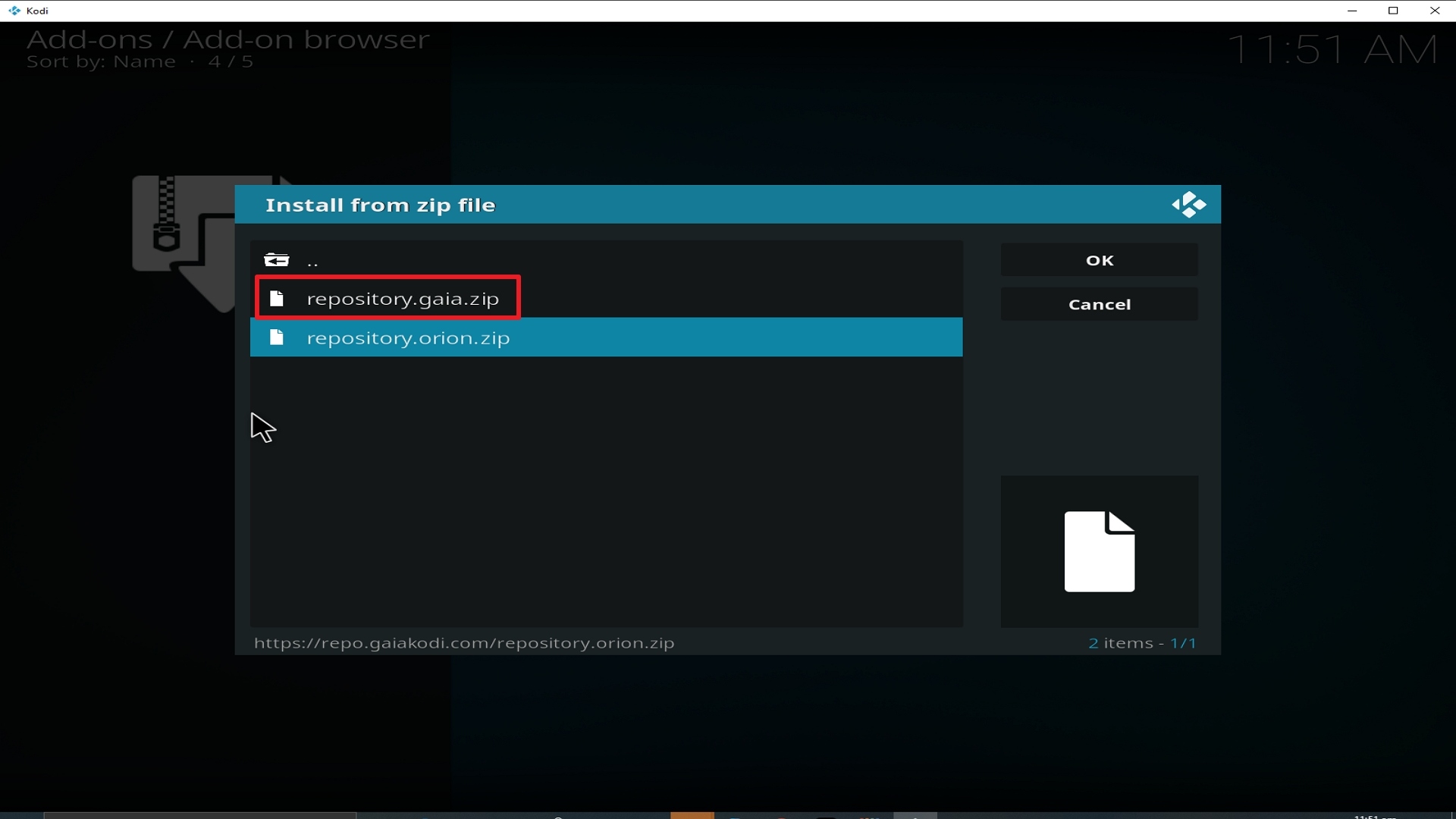Click the URL path text at dialog bottom
Screen dimensions: 1456x819
464,643
